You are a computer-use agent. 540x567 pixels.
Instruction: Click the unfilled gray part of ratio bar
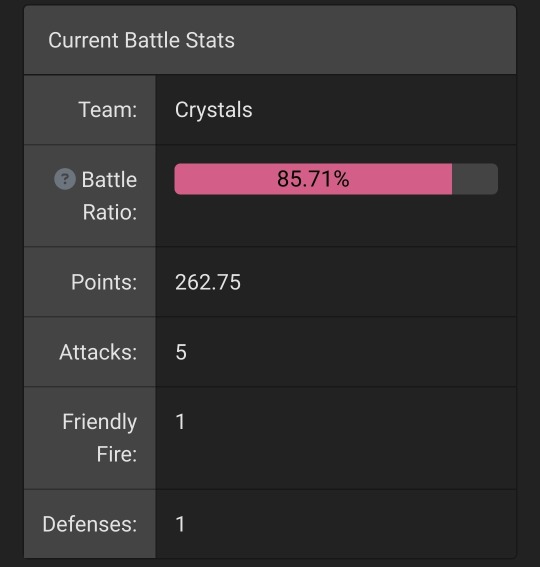tap(475, 179)
